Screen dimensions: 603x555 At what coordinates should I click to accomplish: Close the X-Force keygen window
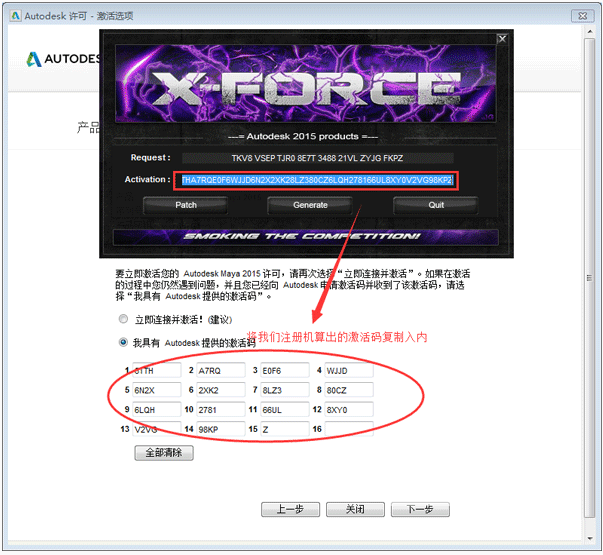[502, 39]
